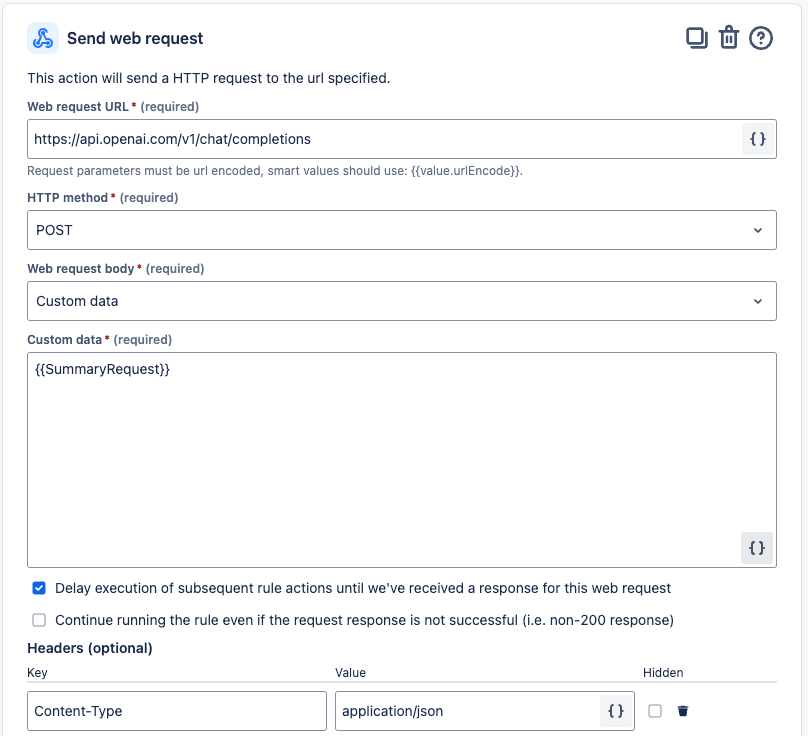Edit the Content-Type header key field

tap(177, 711)
